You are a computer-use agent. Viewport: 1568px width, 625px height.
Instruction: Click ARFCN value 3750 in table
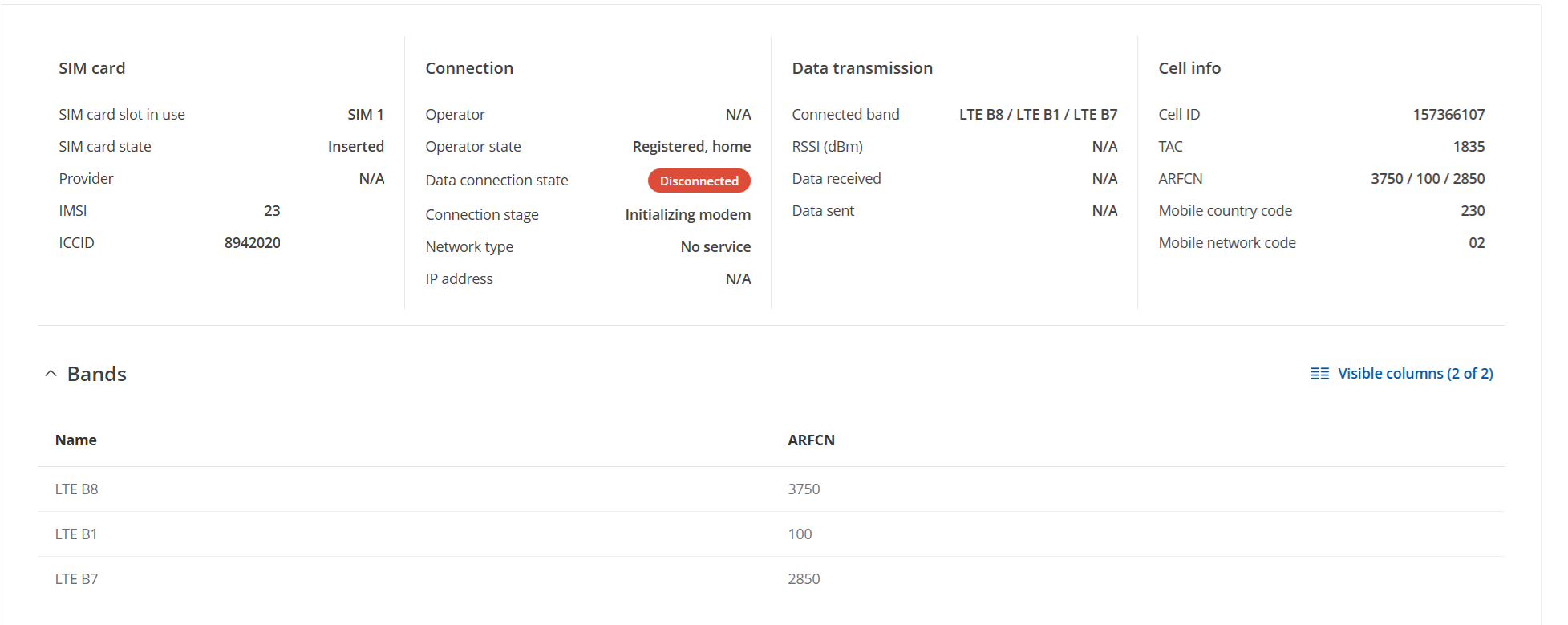coord(804,489)
